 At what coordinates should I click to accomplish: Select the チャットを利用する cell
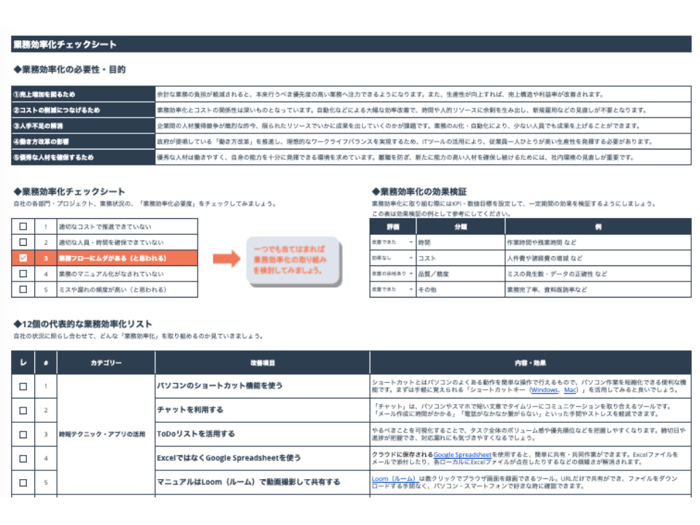[x=262, y=410]
